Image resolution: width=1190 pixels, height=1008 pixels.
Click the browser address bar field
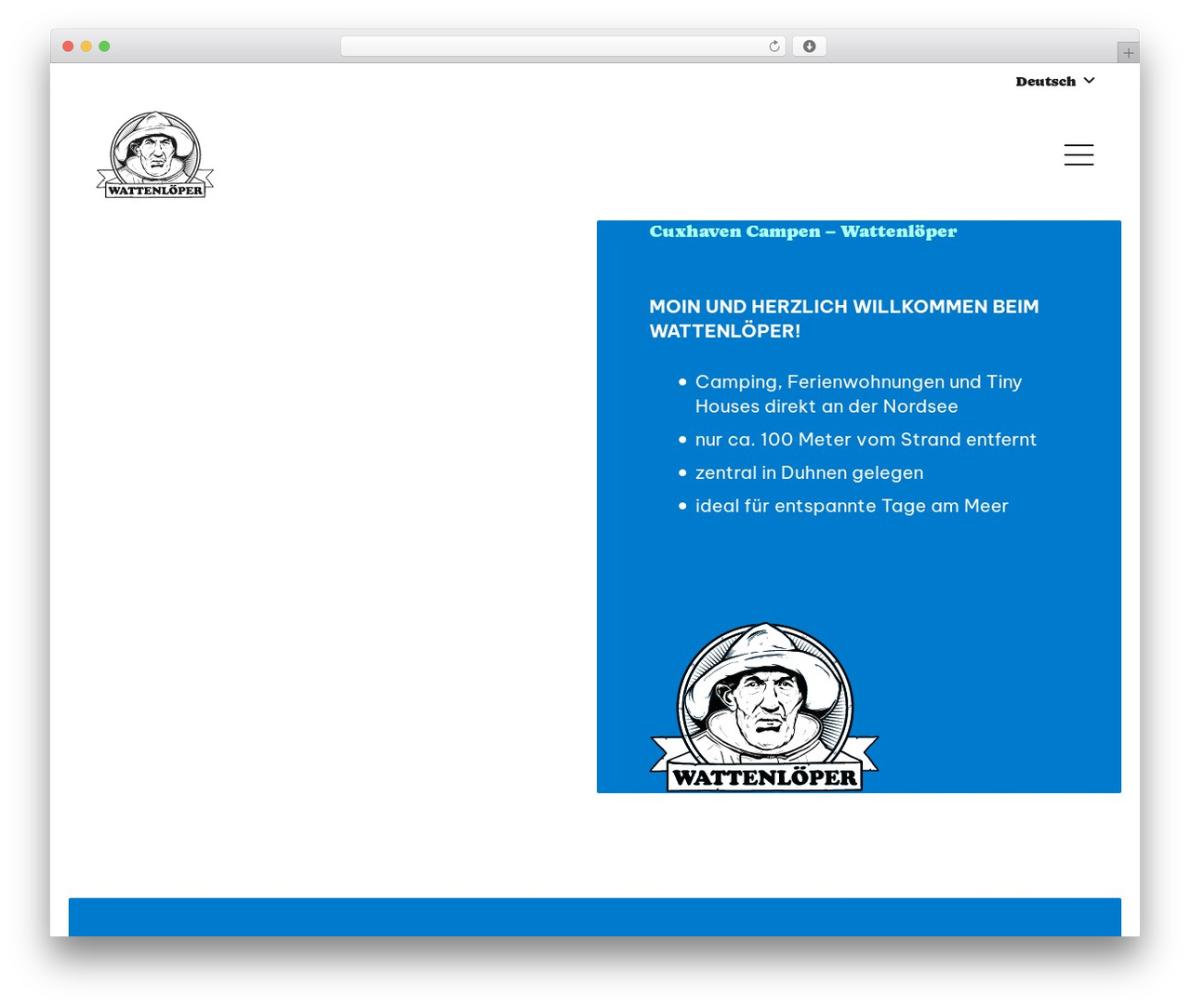click(562, 46)
